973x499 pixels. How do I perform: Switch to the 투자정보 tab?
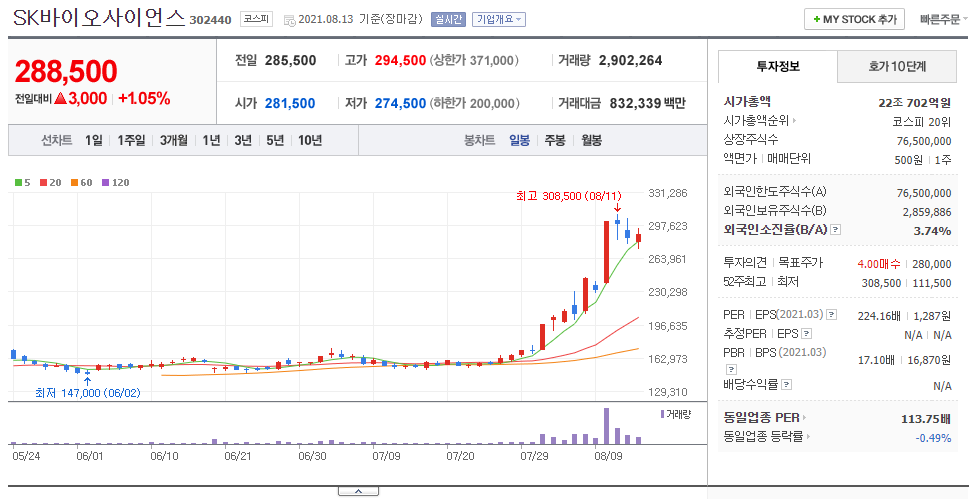point(778,66)
